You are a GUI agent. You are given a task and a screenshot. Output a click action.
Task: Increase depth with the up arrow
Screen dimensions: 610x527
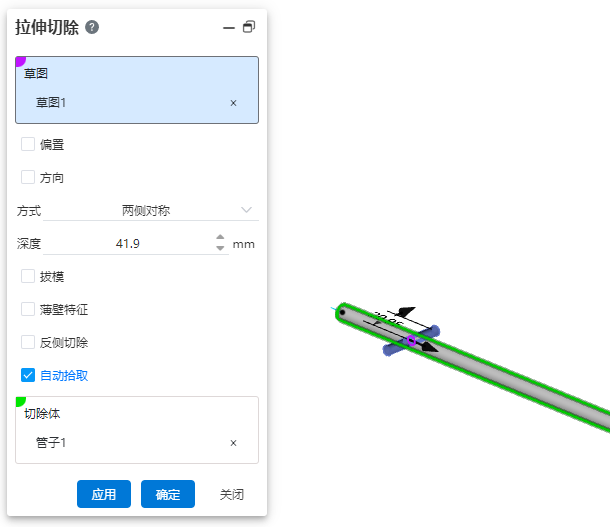click(220, 237)
